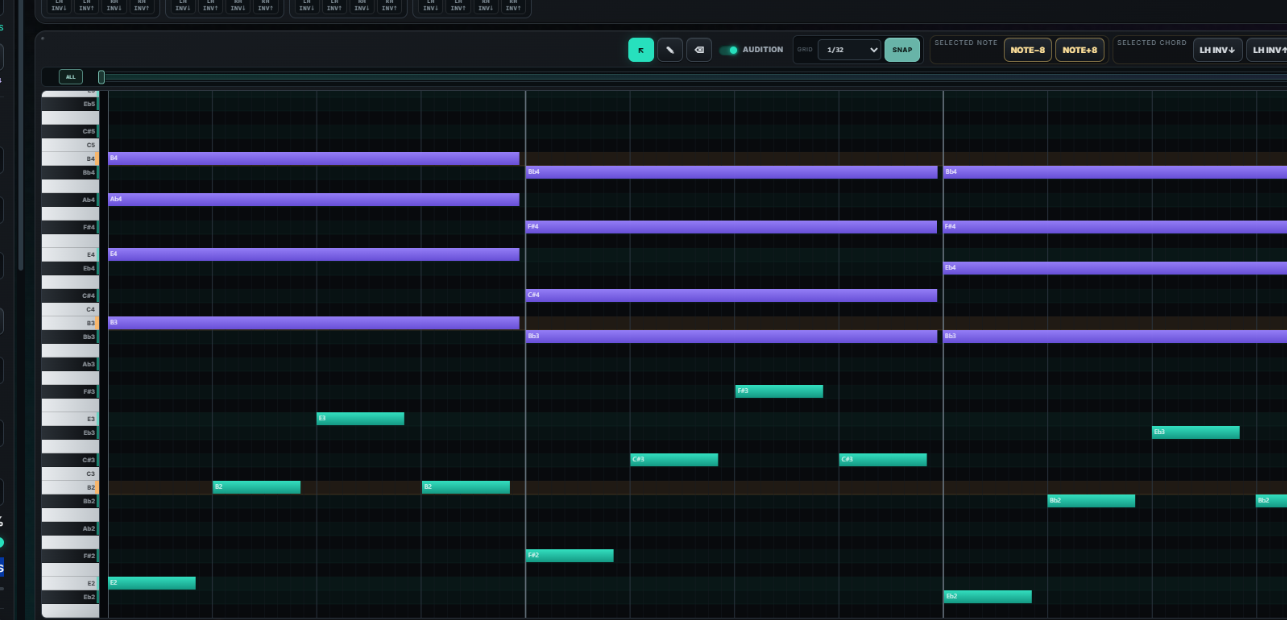Click the timeline scroll handle beside ALL
This screenshot has height=620, width=1287.
point(101,77)
